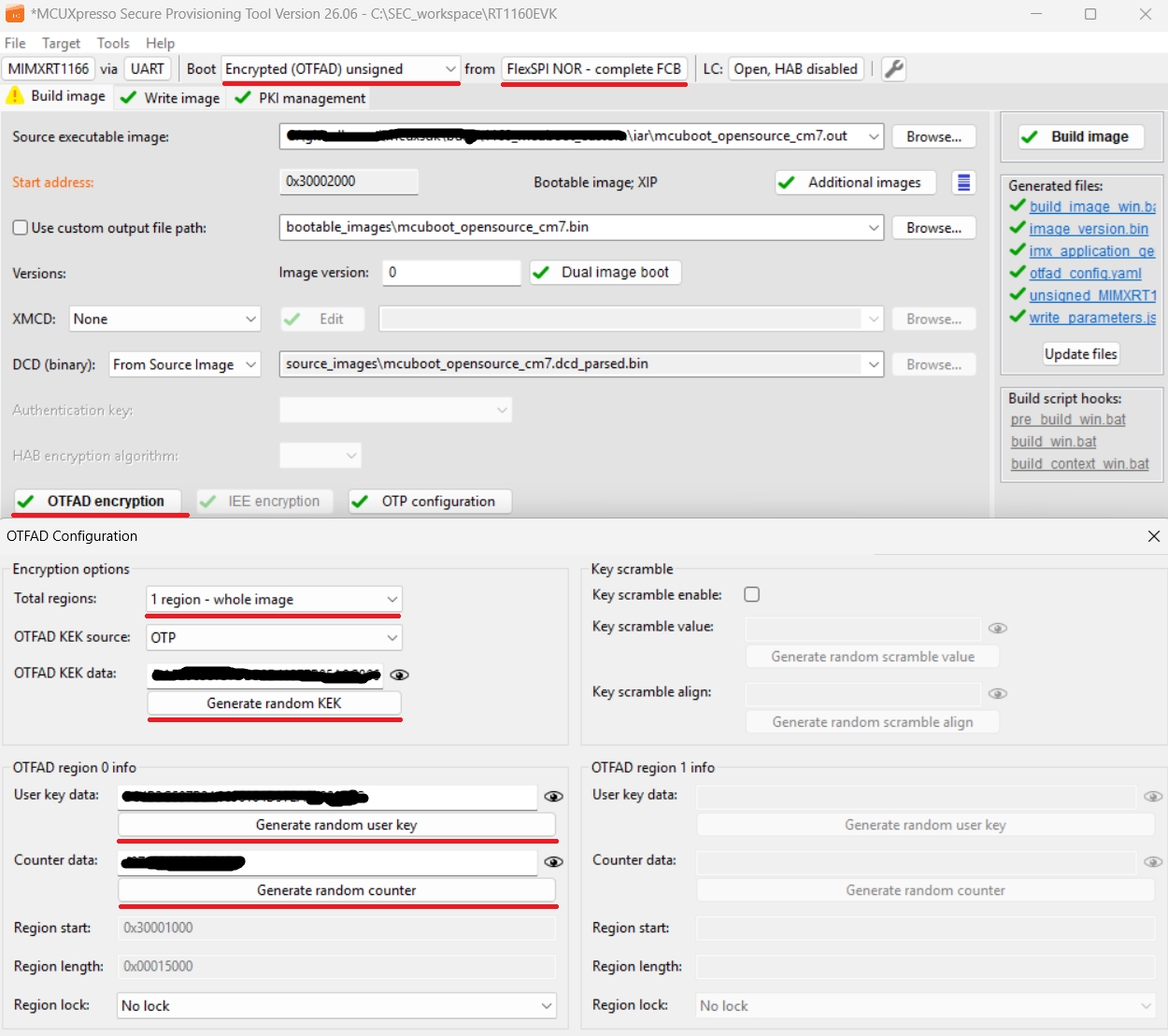Viewport: 1168px width, 1036px height.
Task: Open the Target menu
Action: pyautogui.click(x=61, y=43)
